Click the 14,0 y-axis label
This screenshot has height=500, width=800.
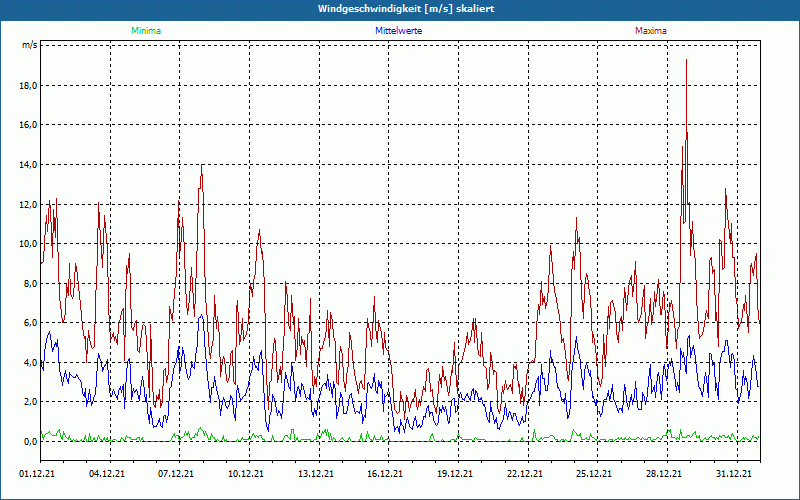coord(28,165)
